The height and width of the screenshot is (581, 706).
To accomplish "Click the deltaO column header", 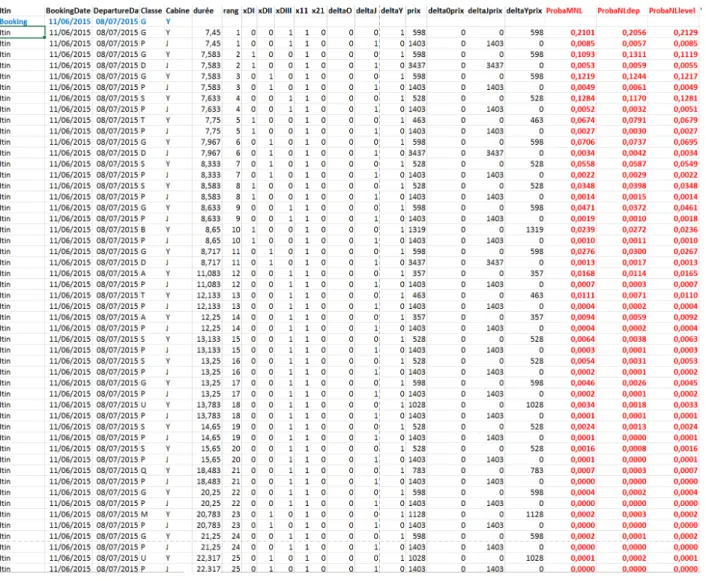I will [340, 10].
